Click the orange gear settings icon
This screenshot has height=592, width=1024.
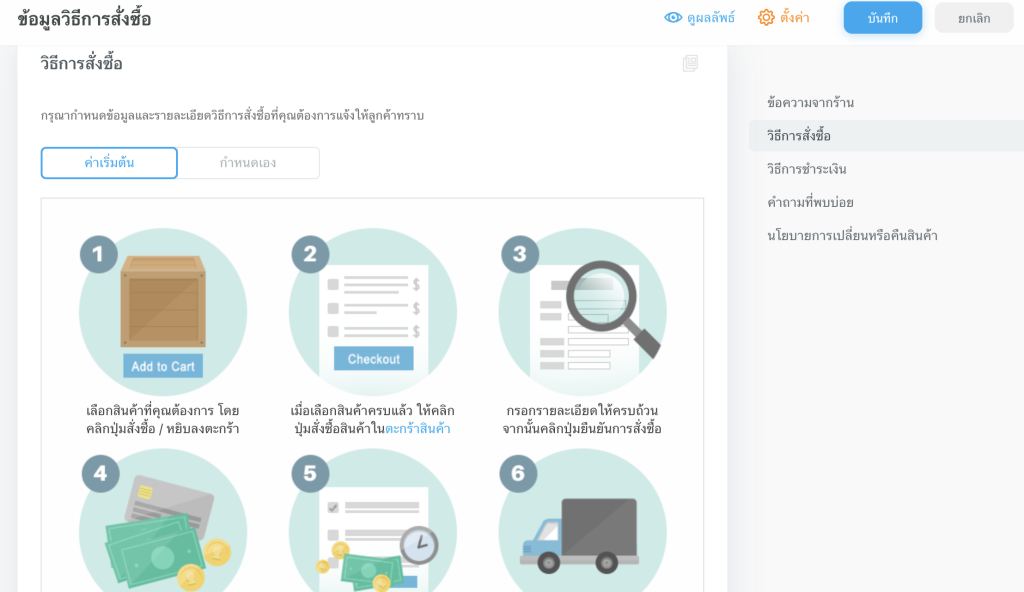(766, 18)
